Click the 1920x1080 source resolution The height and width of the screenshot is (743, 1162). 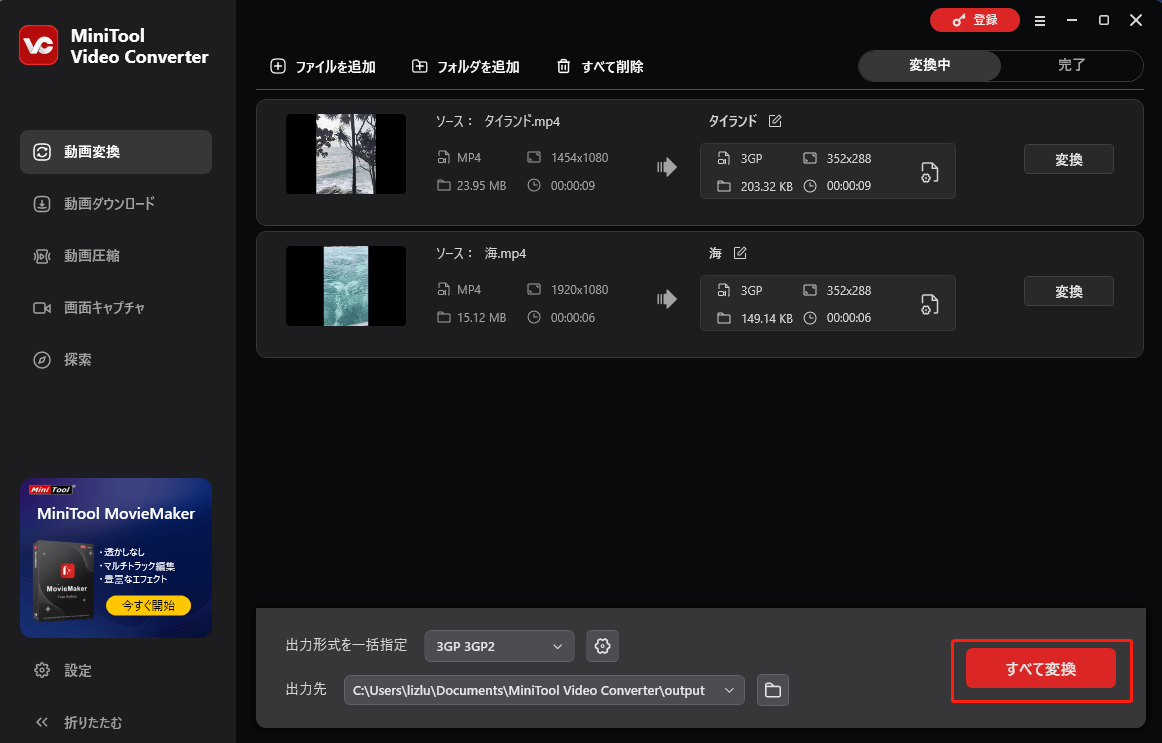click(579, 289)
